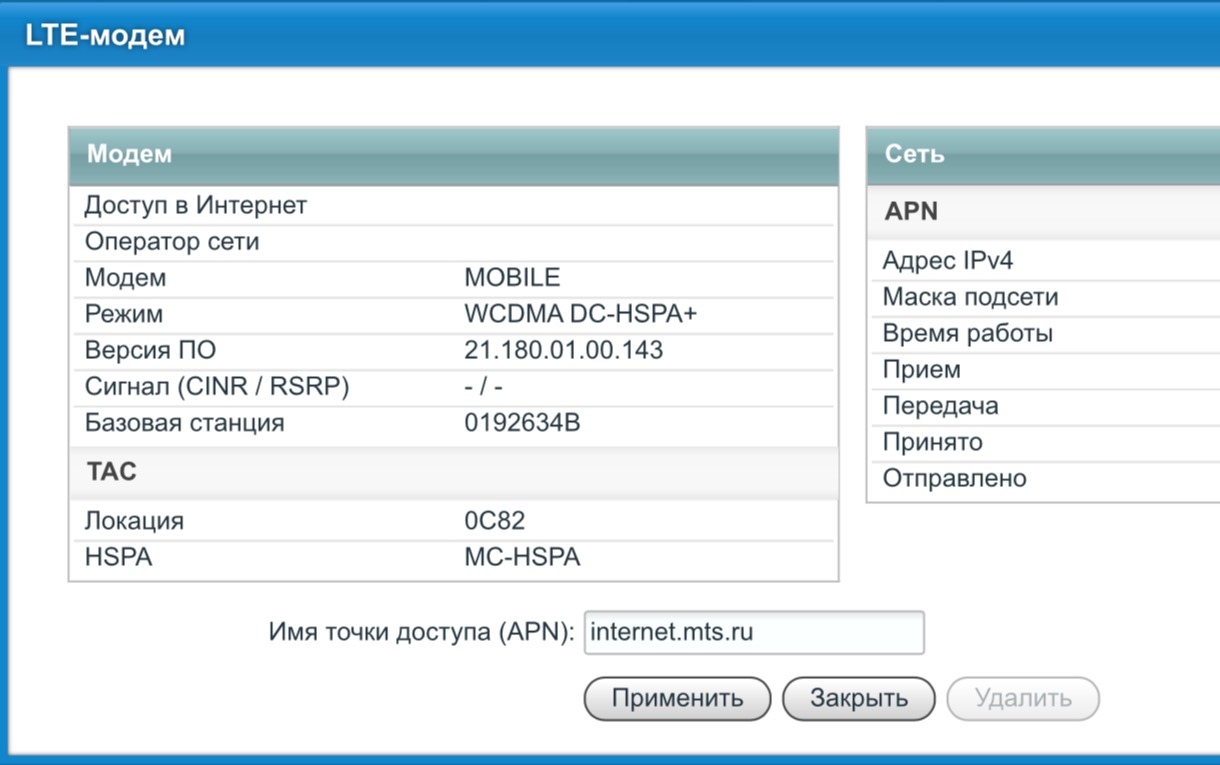This screenshot has width=1220, height=765.
Task: Click the greyed-out Удалить button
Action: tap(1023, 698)
